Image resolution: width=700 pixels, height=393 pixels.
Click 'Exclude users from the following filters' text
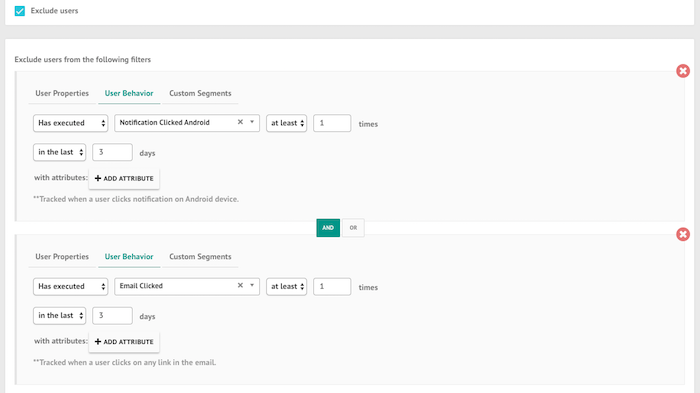point(83,59)
